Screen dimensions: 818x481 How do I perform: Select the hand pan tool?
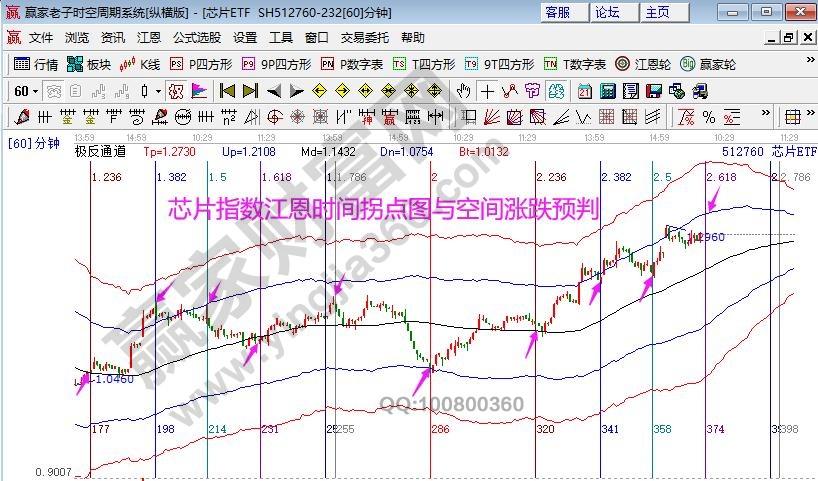click(463, 91)
